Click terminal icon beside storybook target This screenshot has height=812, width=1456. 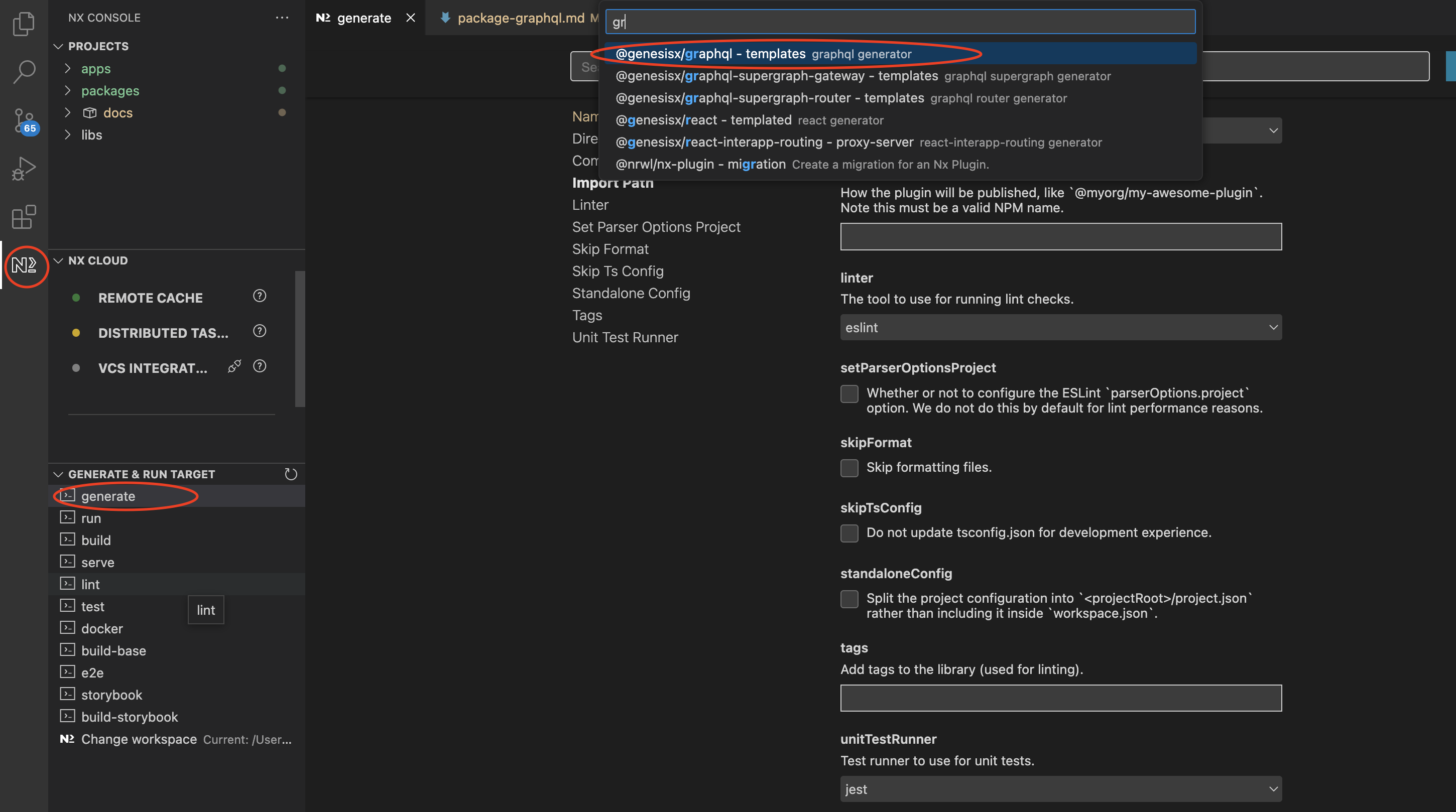coord(67,694)
